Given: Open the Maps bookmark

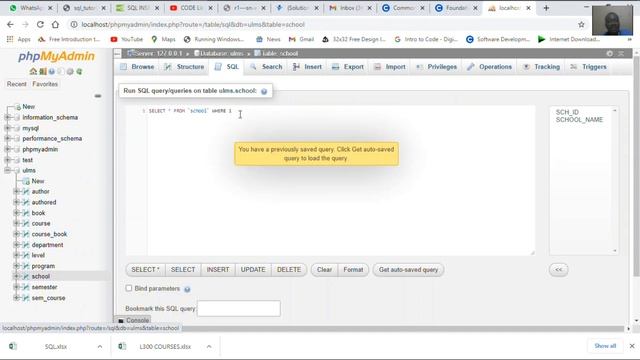Looking at the screenshot, I should [163, 39].
